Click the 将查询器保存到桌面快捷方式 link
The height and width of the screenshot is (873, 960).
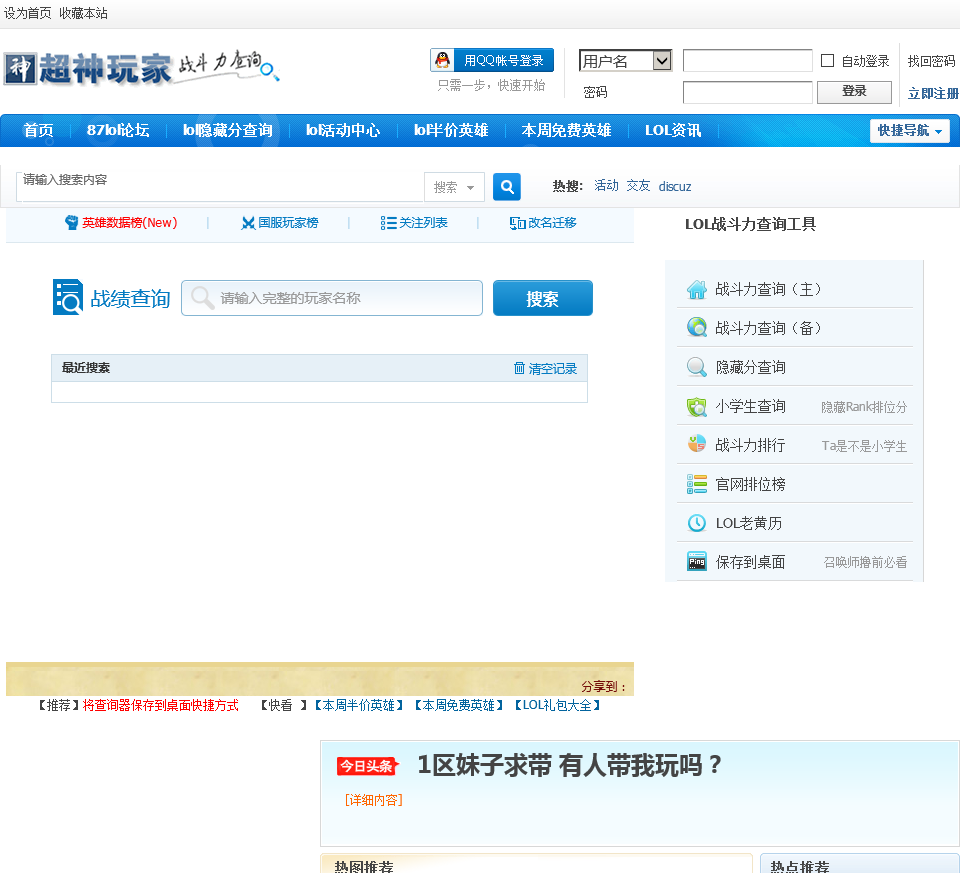(x=160, y=705)
